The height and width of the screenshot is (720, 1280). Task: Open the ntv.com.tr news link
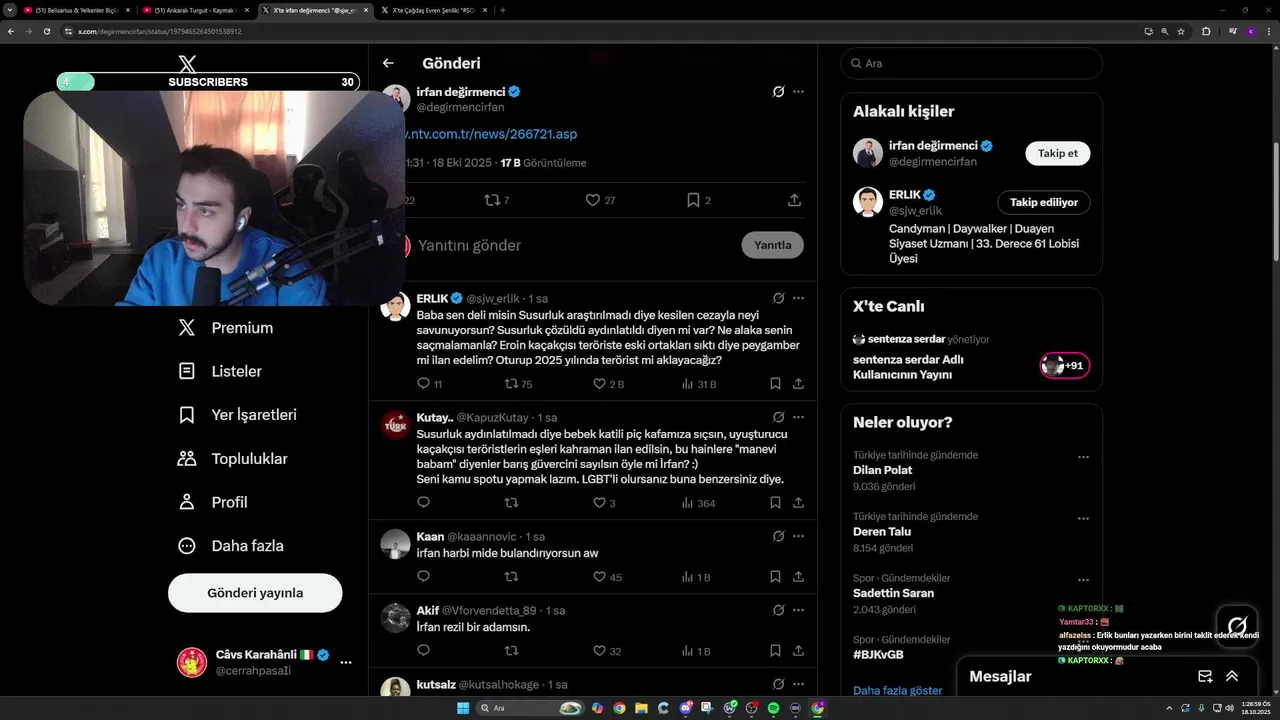(x=490, y=134)
